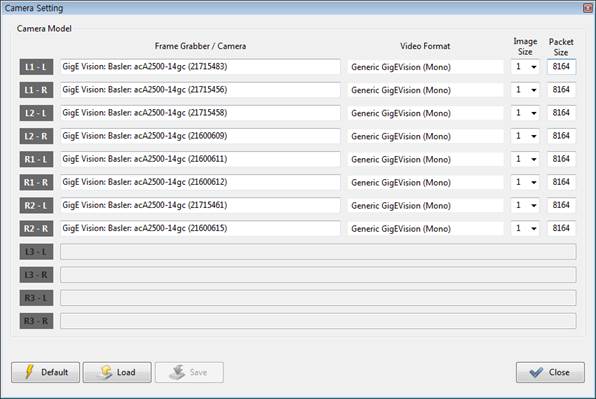Viewport: 596px width, 399px height.
Task: Click camera field with serial 21715461
Action: coord(200,206)
